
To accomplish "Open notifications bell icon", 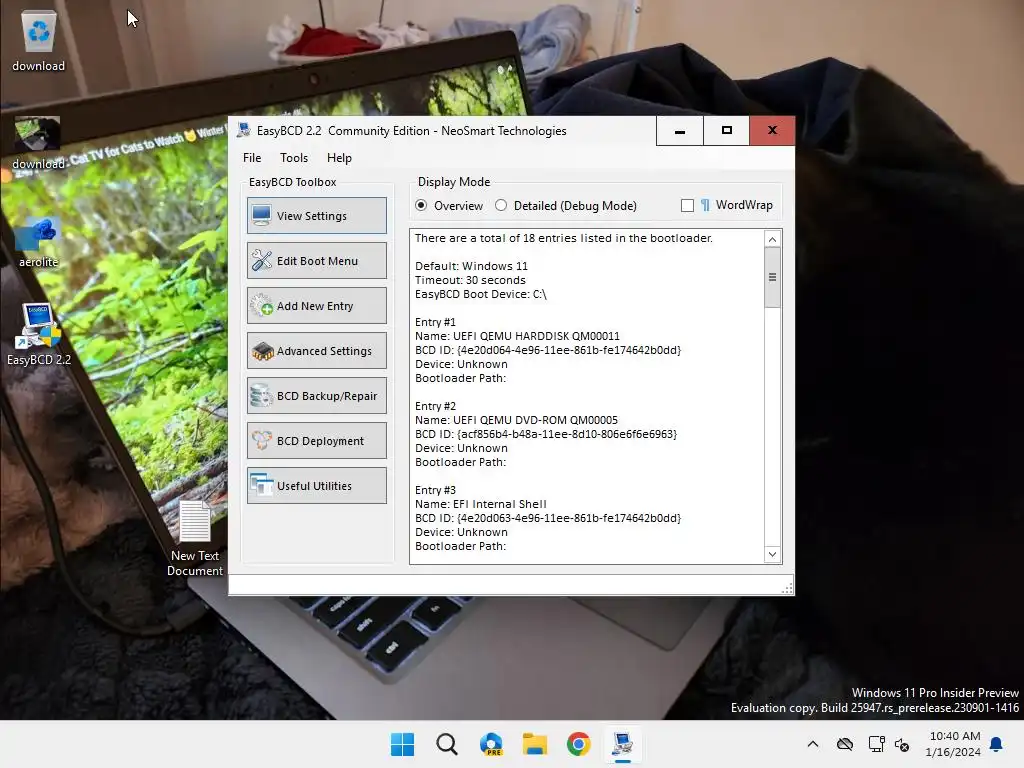I will [997, 744].
